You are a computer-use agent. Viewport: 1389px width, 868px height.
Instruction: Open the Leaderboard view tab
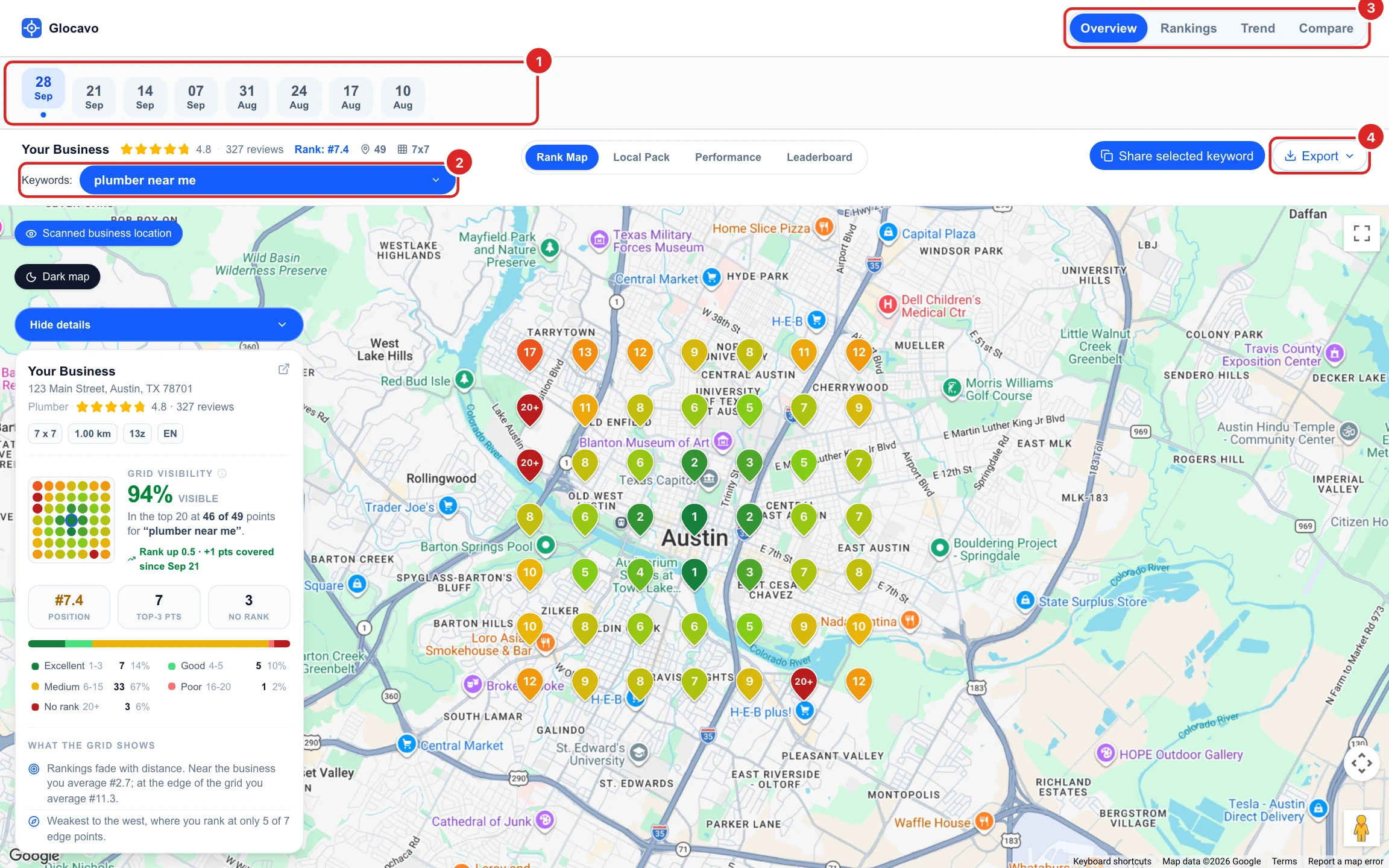tap(819, 157)
